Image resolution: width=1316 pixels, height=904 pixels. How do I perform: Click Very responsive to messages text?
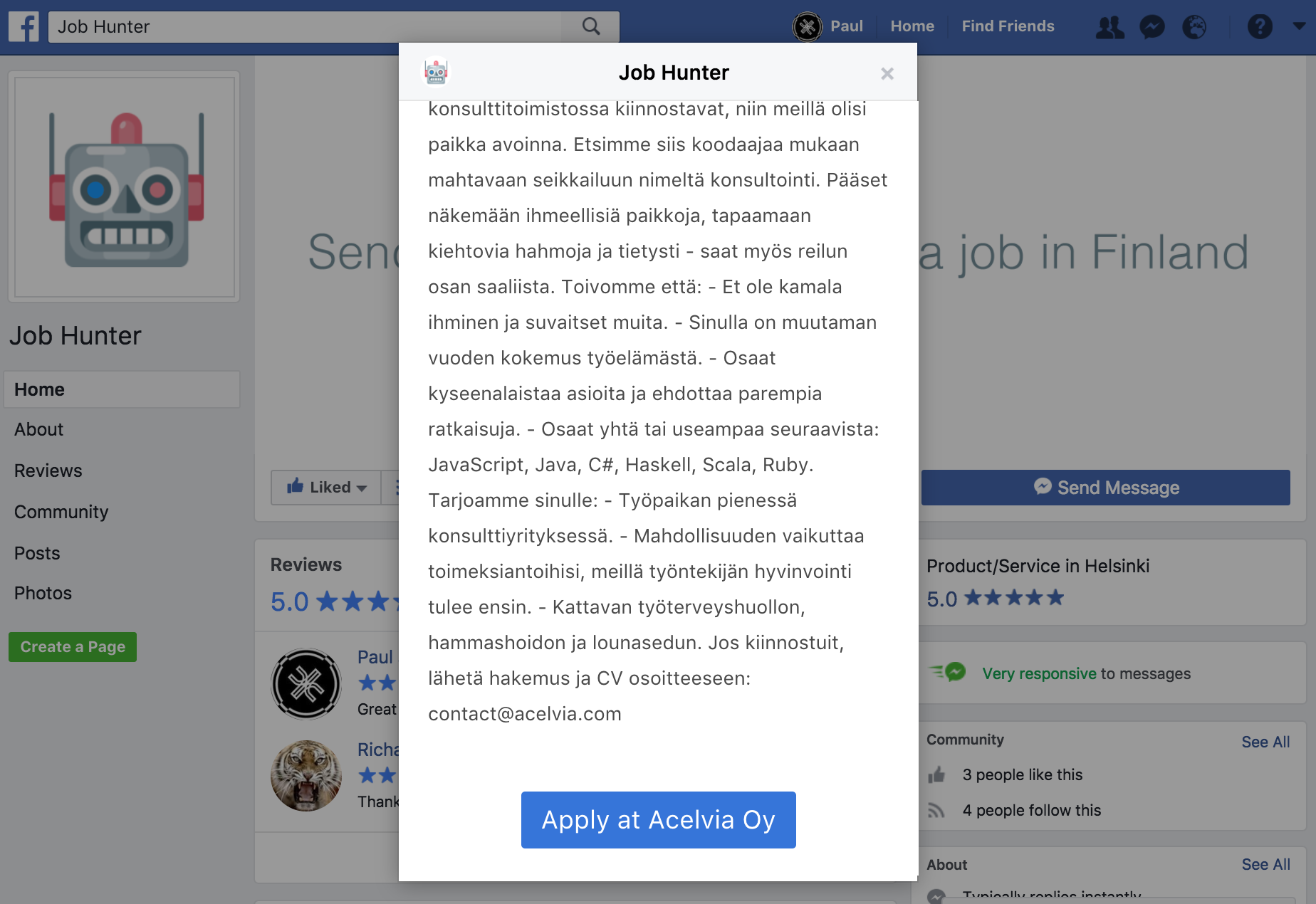click(1086, 673)
